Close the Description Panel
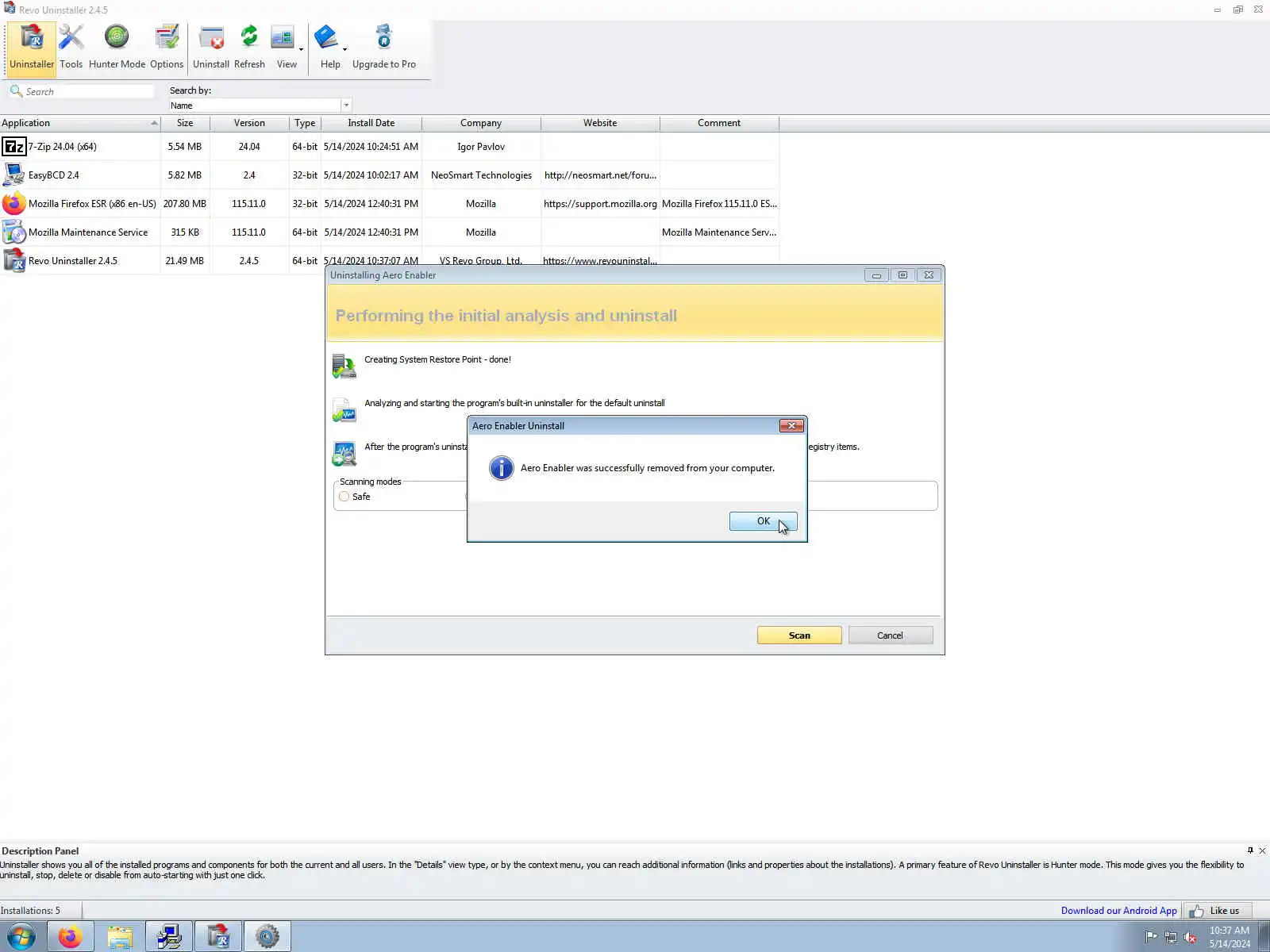1270x952 pixels. 1262,850
